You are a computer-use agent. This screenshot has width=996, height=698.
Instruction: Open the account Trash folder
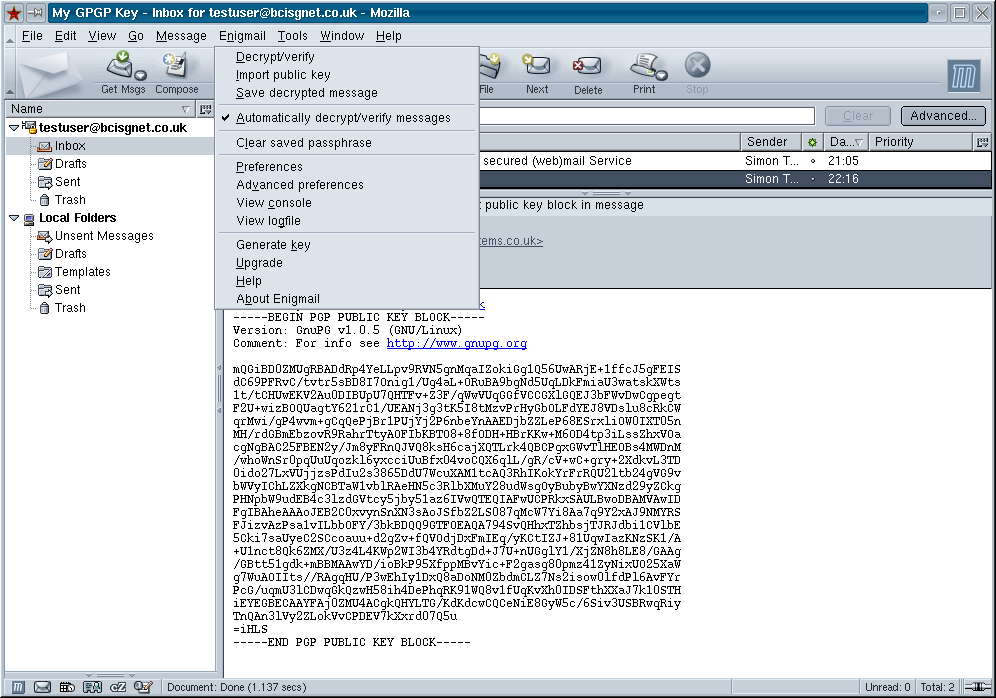[69, 199]
